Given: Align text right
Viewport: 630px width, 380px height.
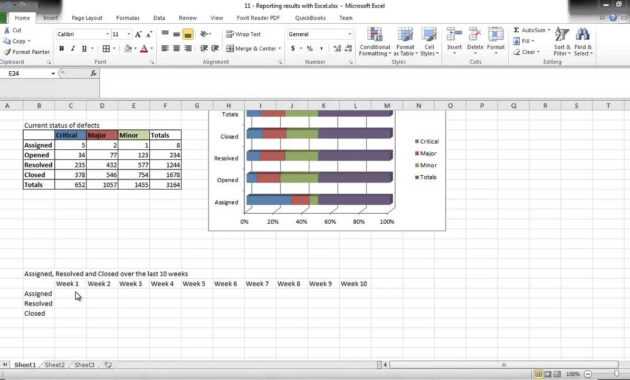Looking at the screenshot, I should coord(188,48).
